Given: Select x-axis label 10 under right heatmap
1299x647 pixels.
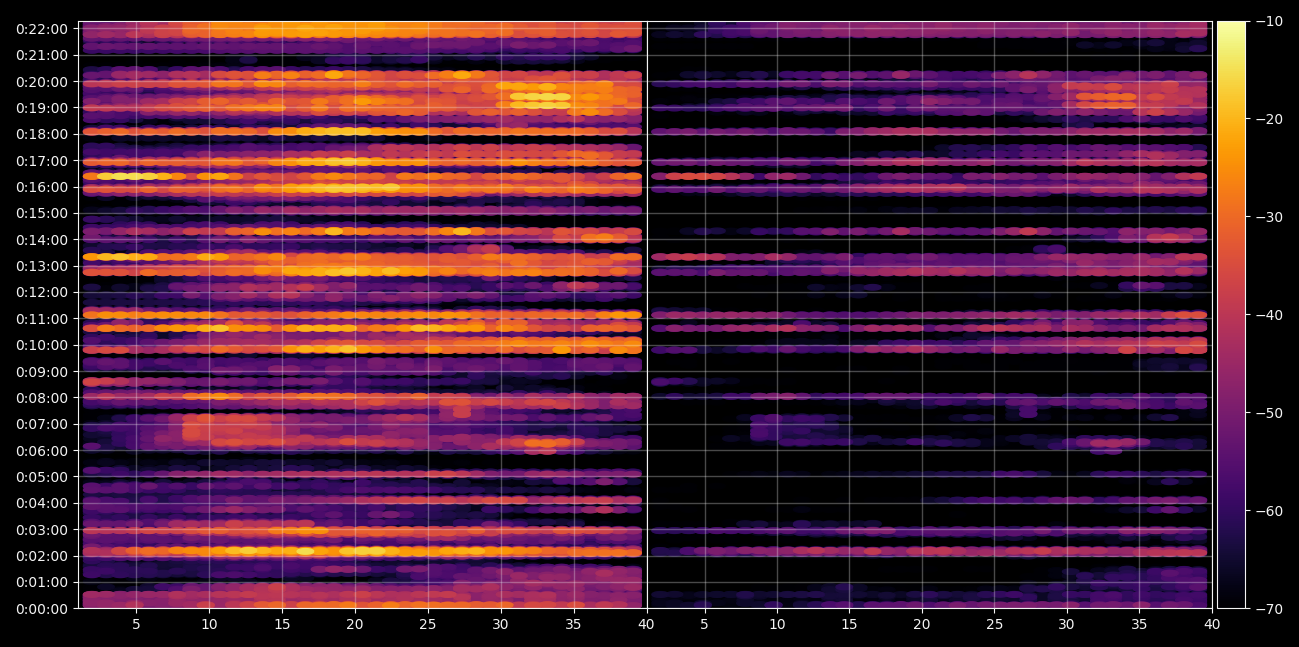Looking at the screenshot, I should (x=776, y=624).
